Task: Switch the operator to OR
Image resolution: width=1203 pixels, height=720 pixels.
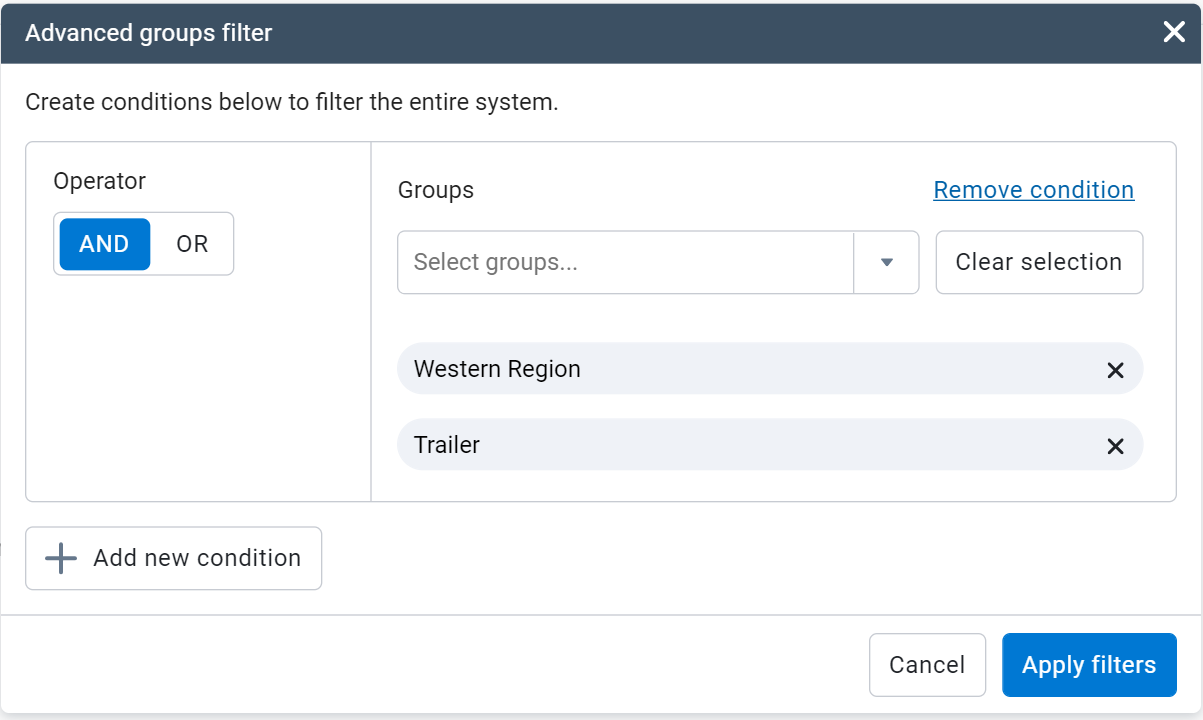Action: [x=192, y=243]
